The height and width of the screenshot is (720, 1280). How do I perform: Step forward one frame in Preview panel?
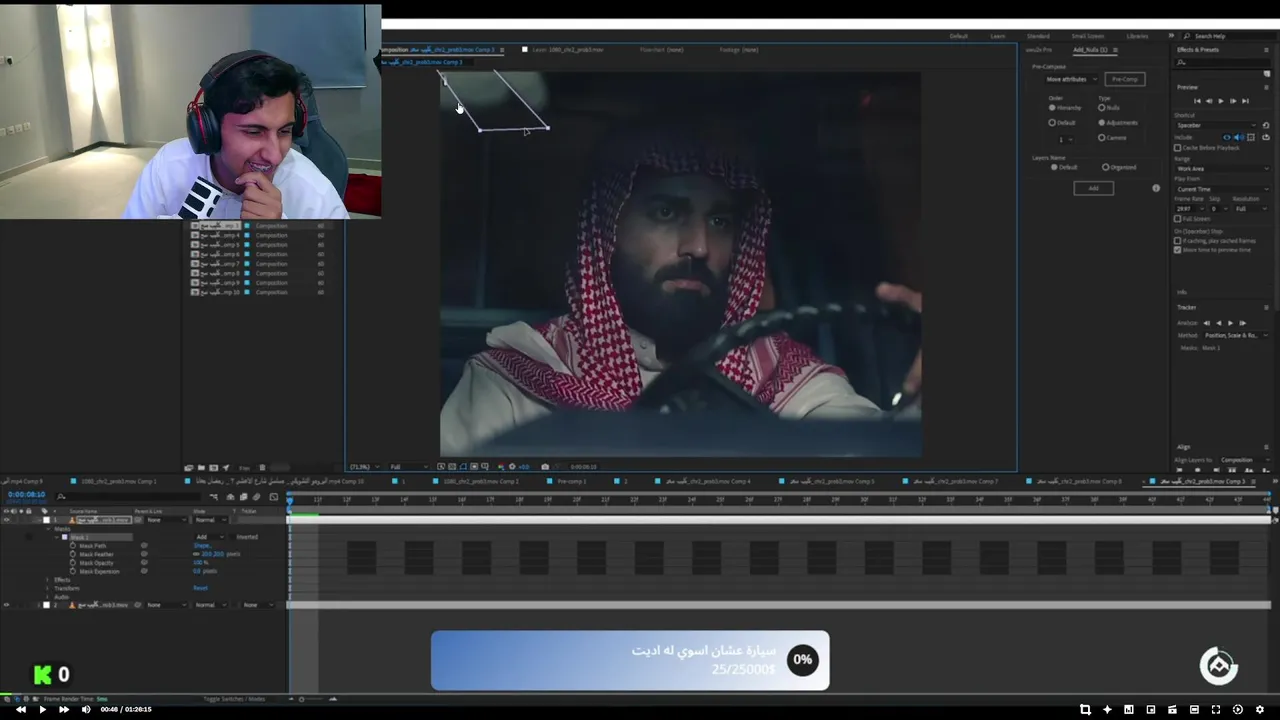click(1233, 101)
